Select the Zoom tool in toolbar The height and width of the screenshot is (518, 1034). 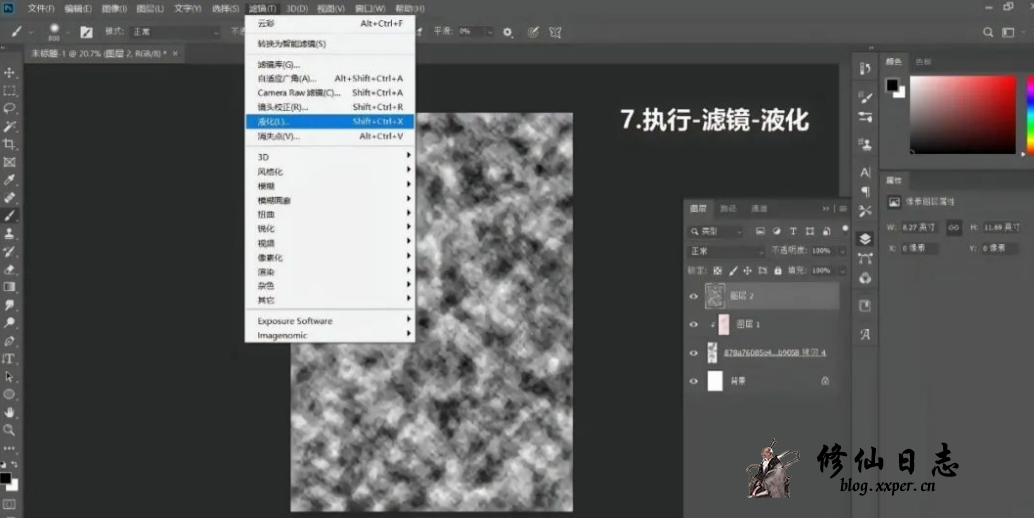[10, 430]
